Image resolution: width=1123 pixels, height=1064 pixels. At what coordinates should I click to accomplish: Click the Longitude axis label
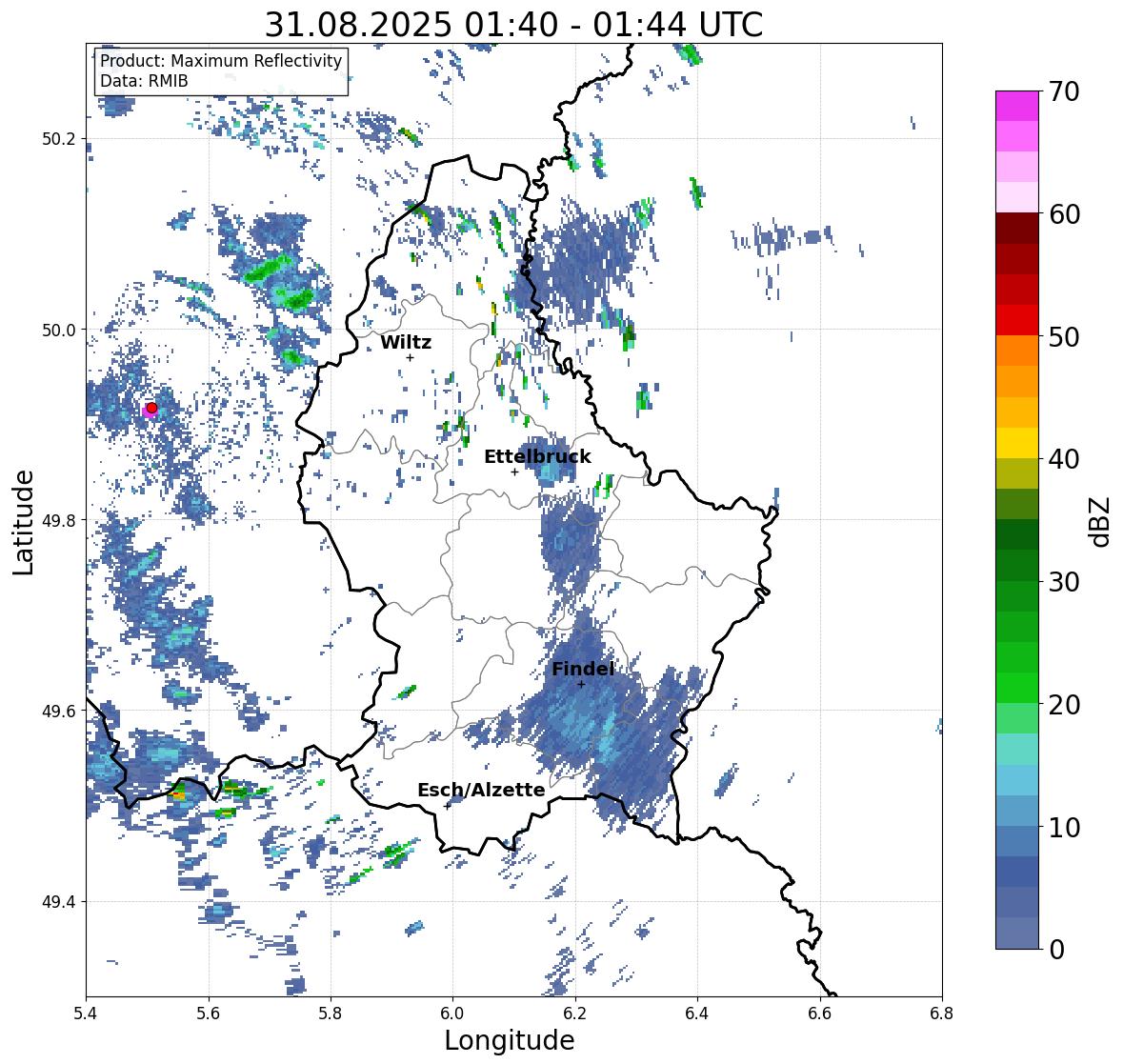click(510, 1040)
